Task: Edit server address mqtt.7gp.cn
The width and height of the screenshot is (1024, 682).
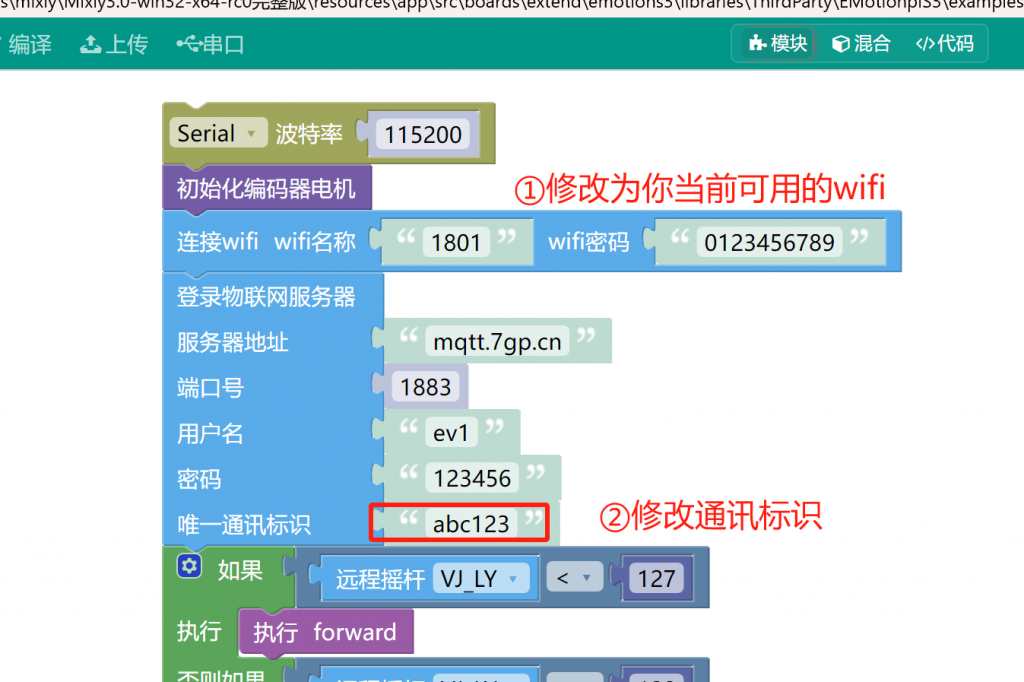Action: 497,342
